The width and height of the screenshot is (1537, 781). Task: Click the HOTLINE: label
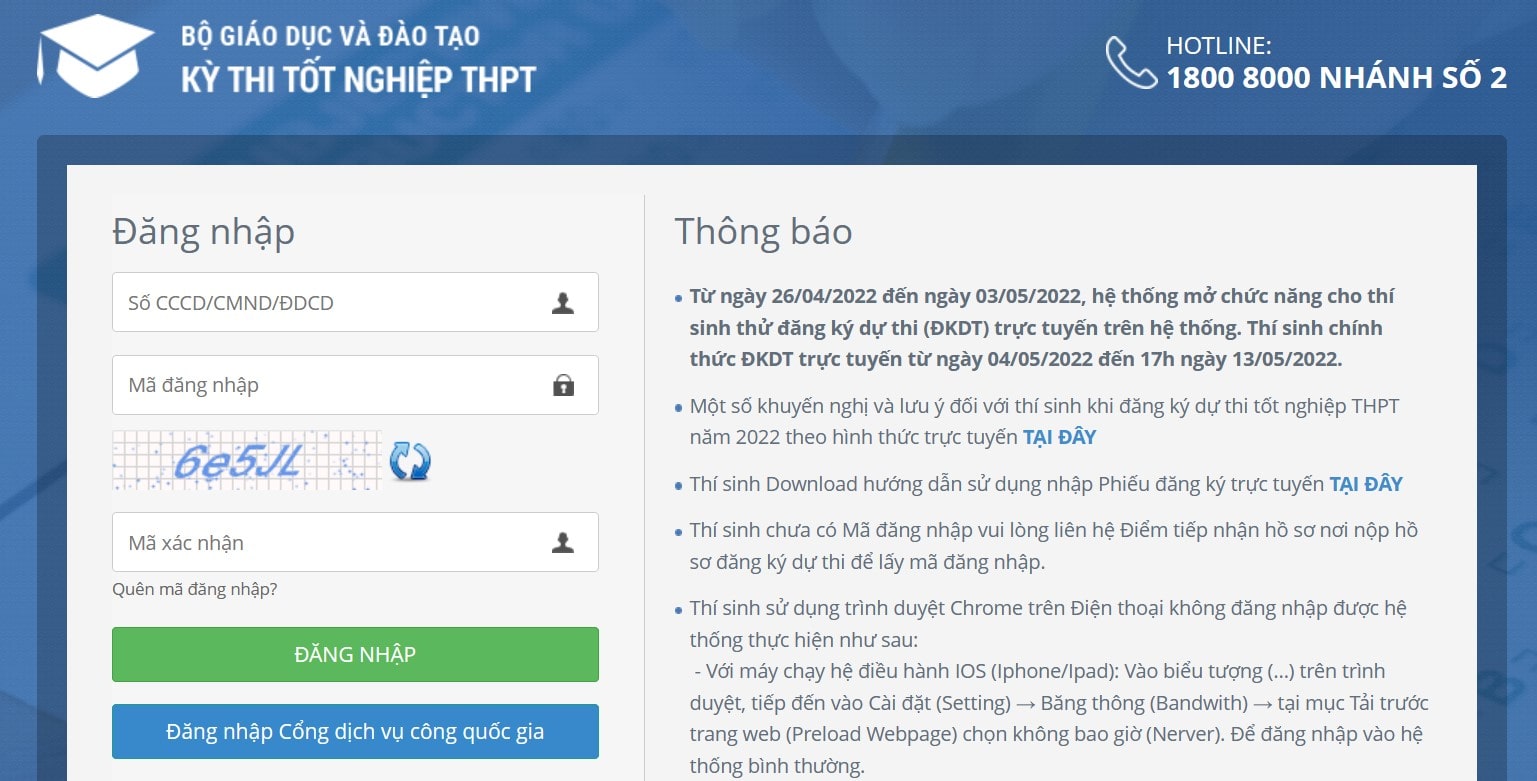pos(1218,45)
